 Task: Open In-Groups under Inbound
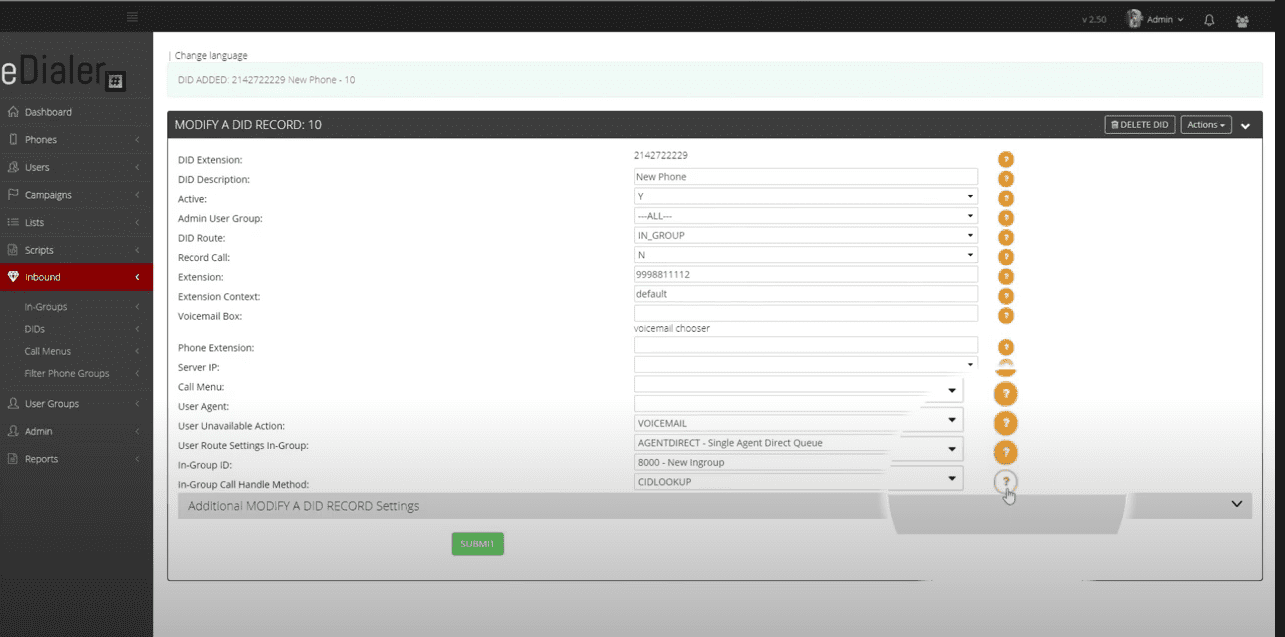[46, 307]
